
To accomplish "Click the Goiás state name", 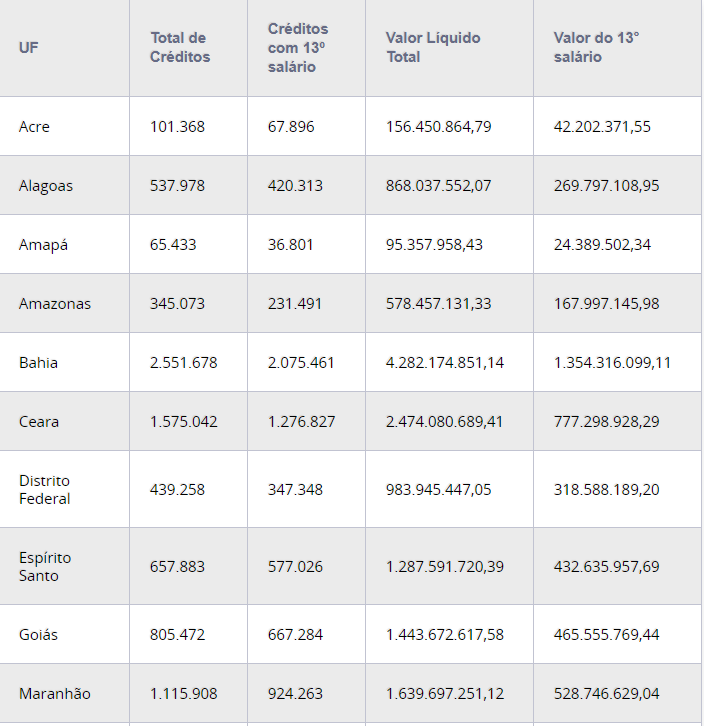I will click(x=39, y=635).
